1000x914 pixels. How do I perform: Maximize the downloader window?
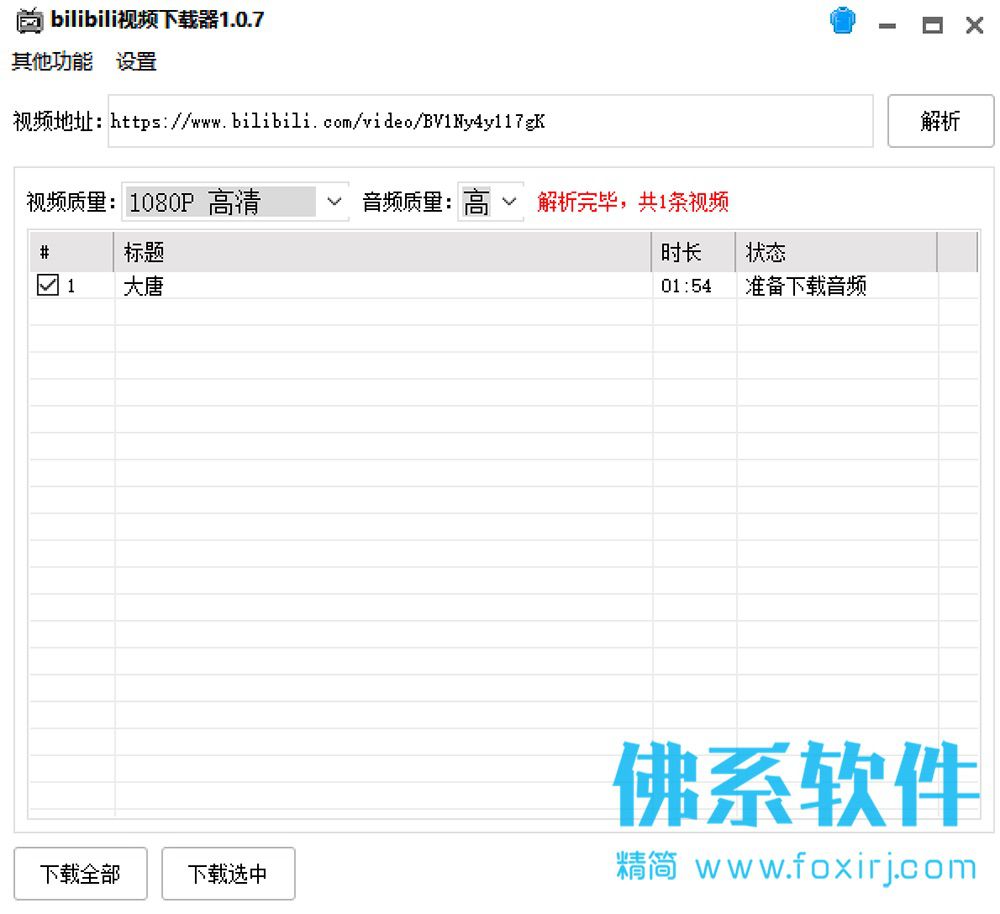(x=932, y=26)
